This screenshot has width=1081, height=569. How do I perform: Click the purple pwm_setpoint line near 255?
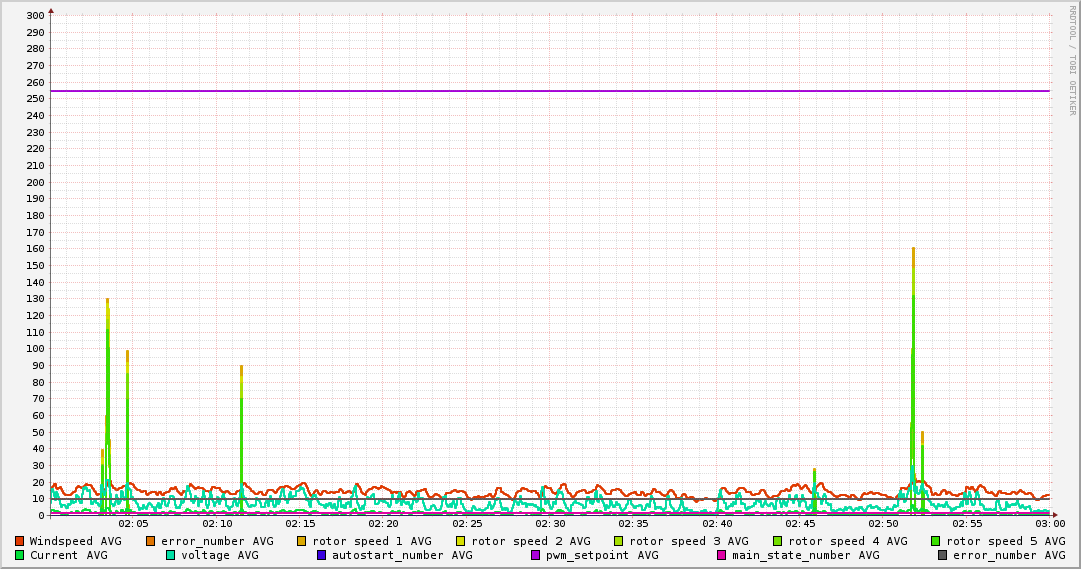pyautogui.click(x=550, y=91)
